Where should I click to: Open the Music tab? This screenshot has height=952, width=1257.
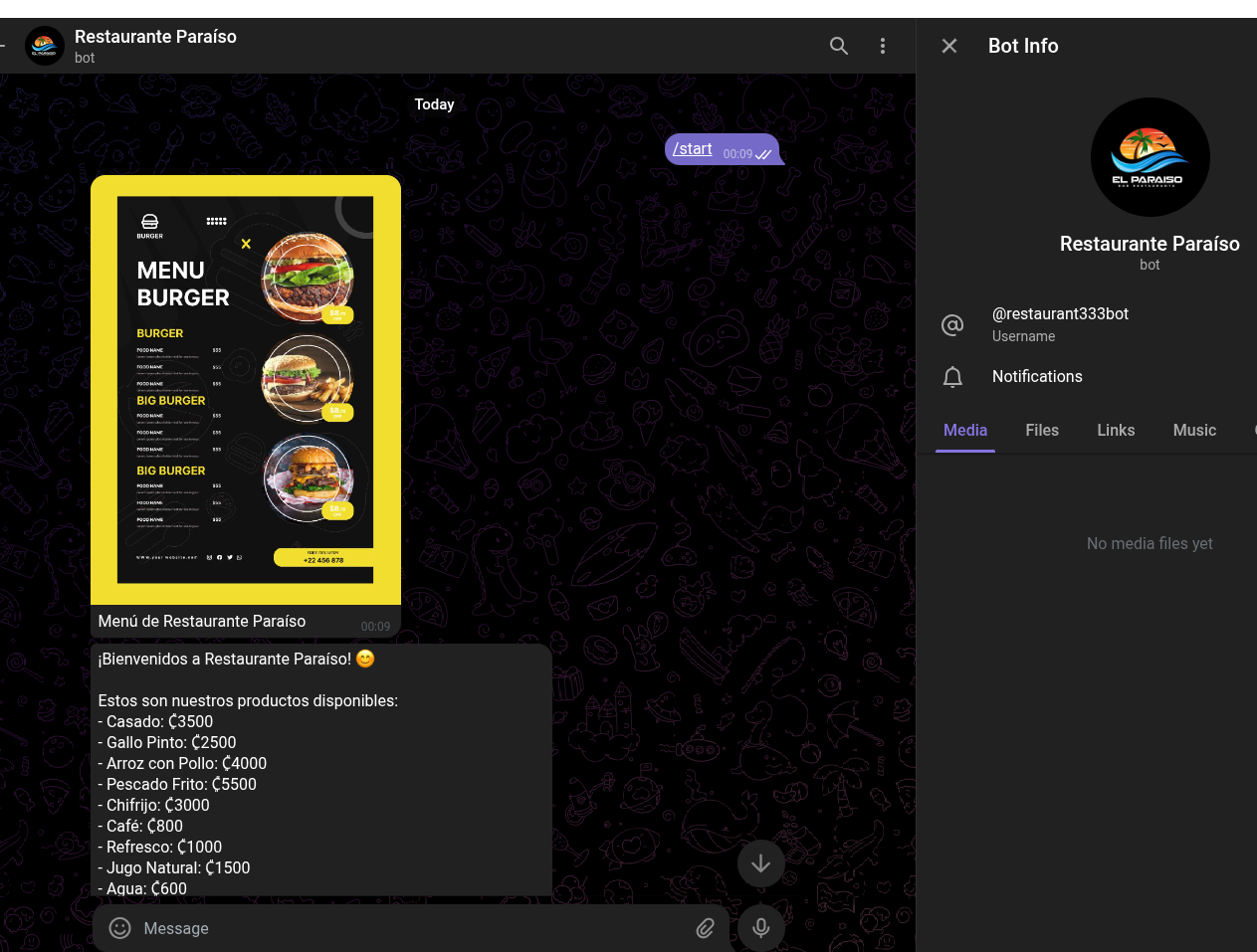tap(1194, 430)
